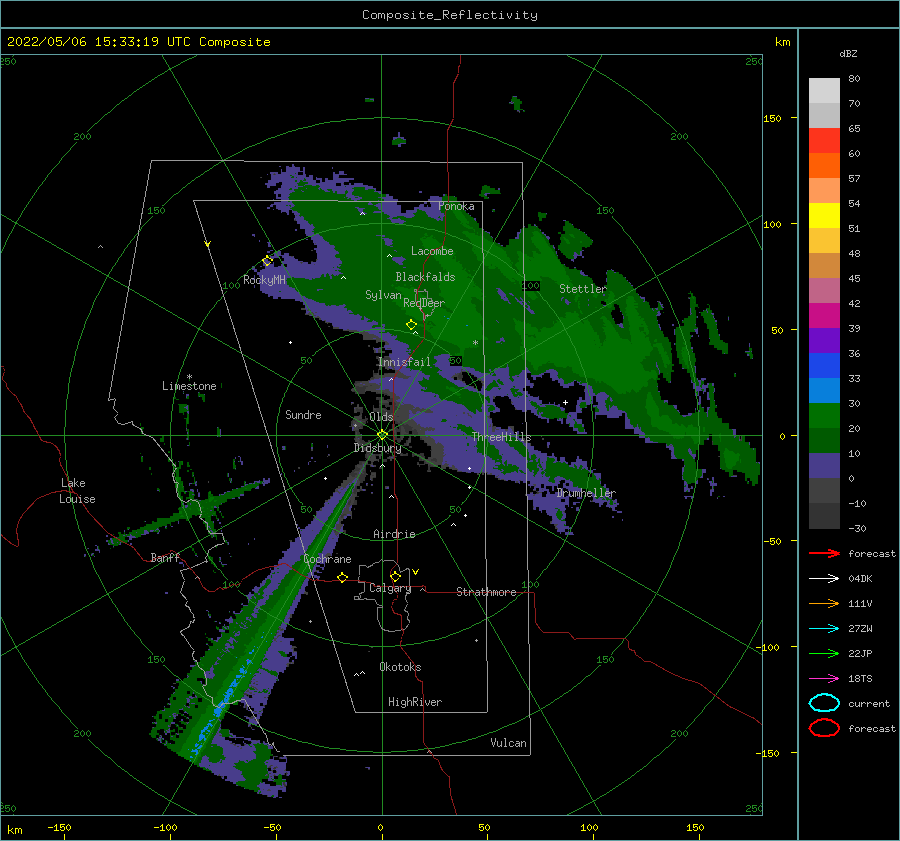900x841 pixels.
Task: Click the yellow marker below Cochrane
Action: 342,577
